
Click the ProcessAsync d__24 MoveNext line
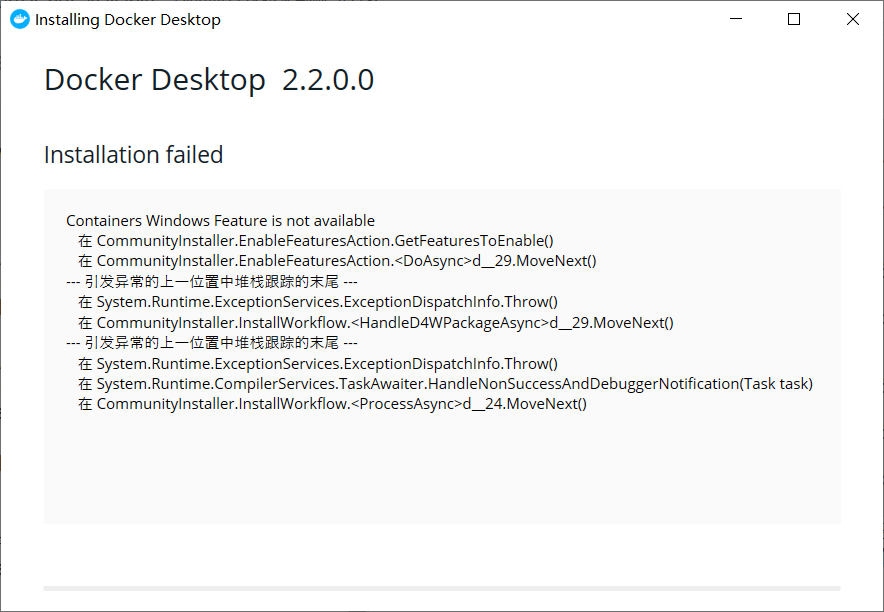point(333,404)
